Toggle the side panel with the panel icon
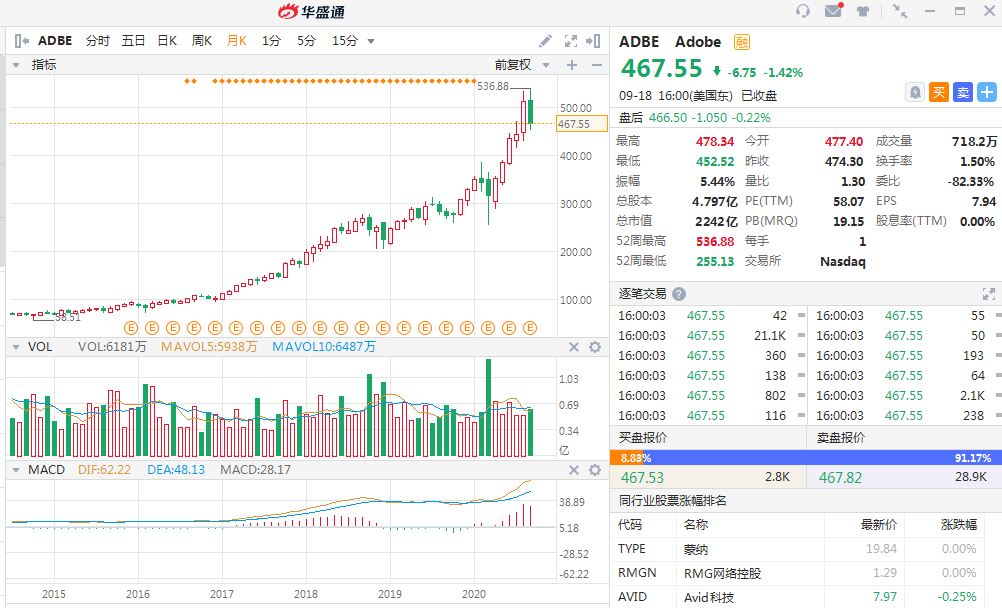Viewport: 1002px width, 608px height. 595,41
